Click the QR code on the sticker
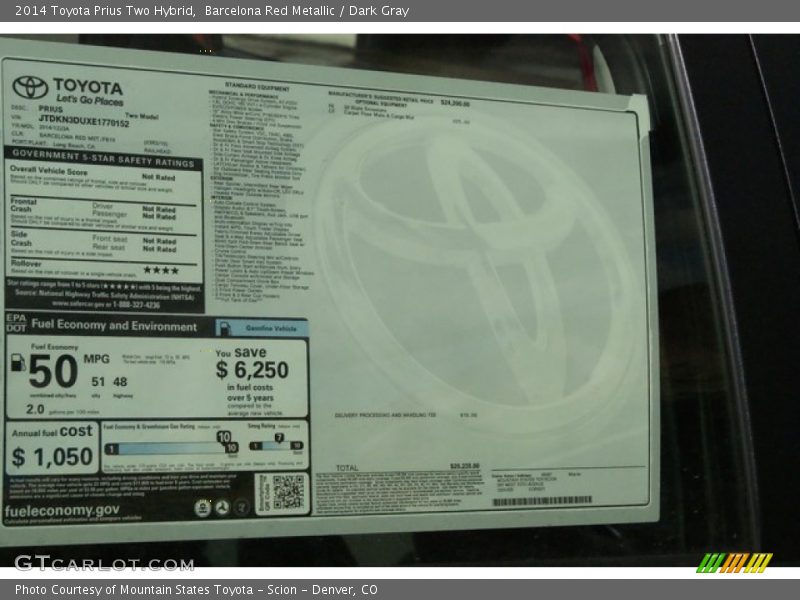 pyautogui.click(x=288, y=492)
